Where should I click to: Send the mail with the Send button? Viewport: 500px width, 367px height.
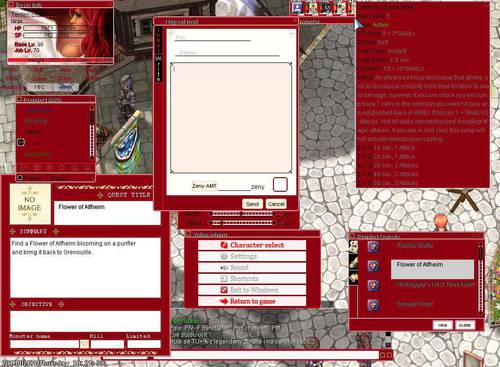[252, 204]
